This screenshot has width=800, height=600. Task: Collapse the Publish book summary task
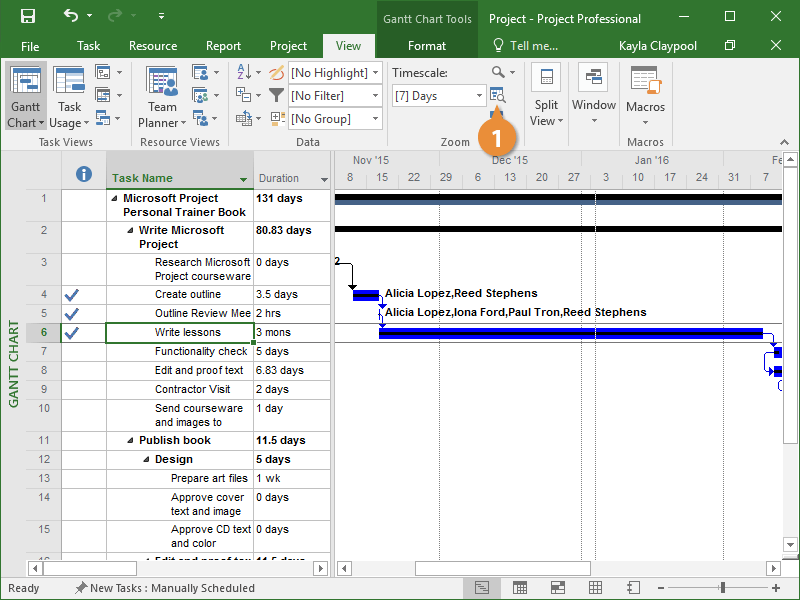[x=129, y=441]
